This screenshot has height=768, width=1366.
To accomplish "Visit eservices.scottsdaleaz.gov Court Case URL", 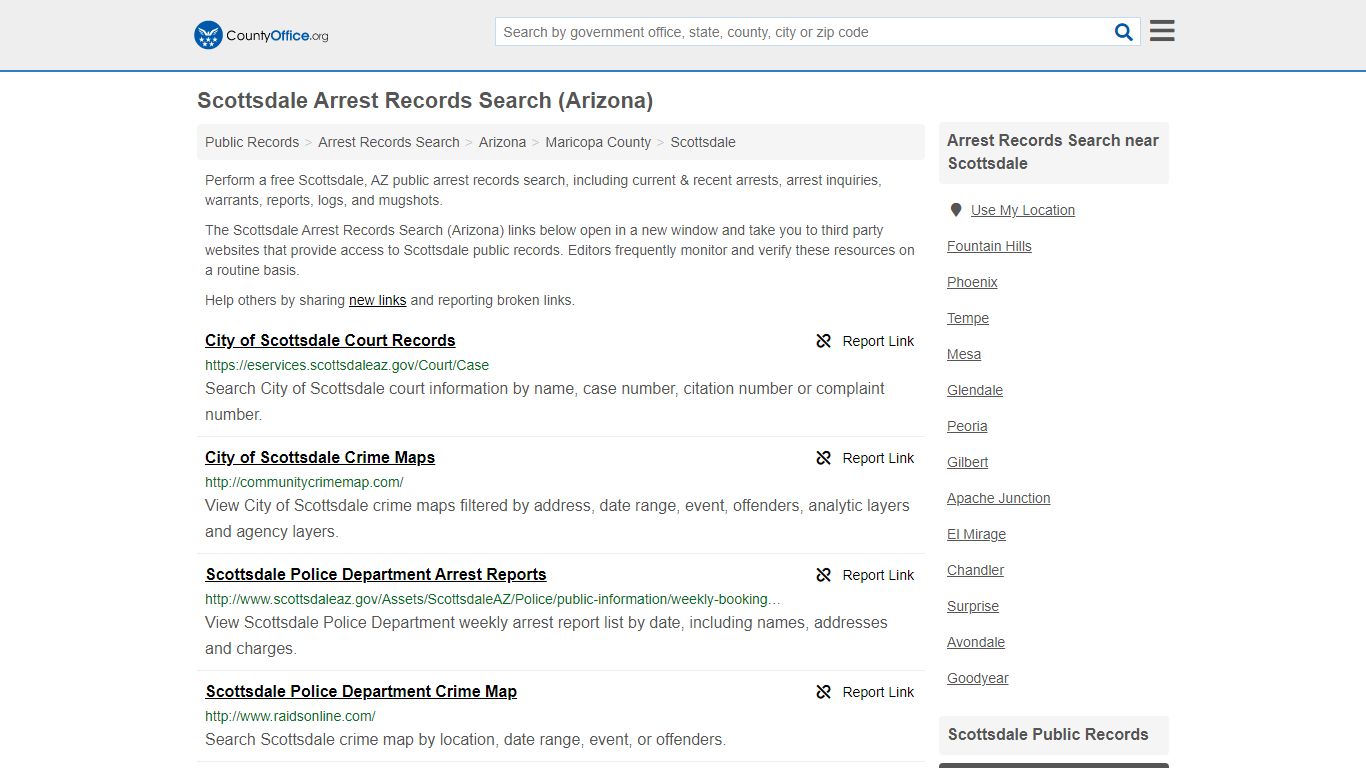I will pyautogui.click(x=347, y=365).
